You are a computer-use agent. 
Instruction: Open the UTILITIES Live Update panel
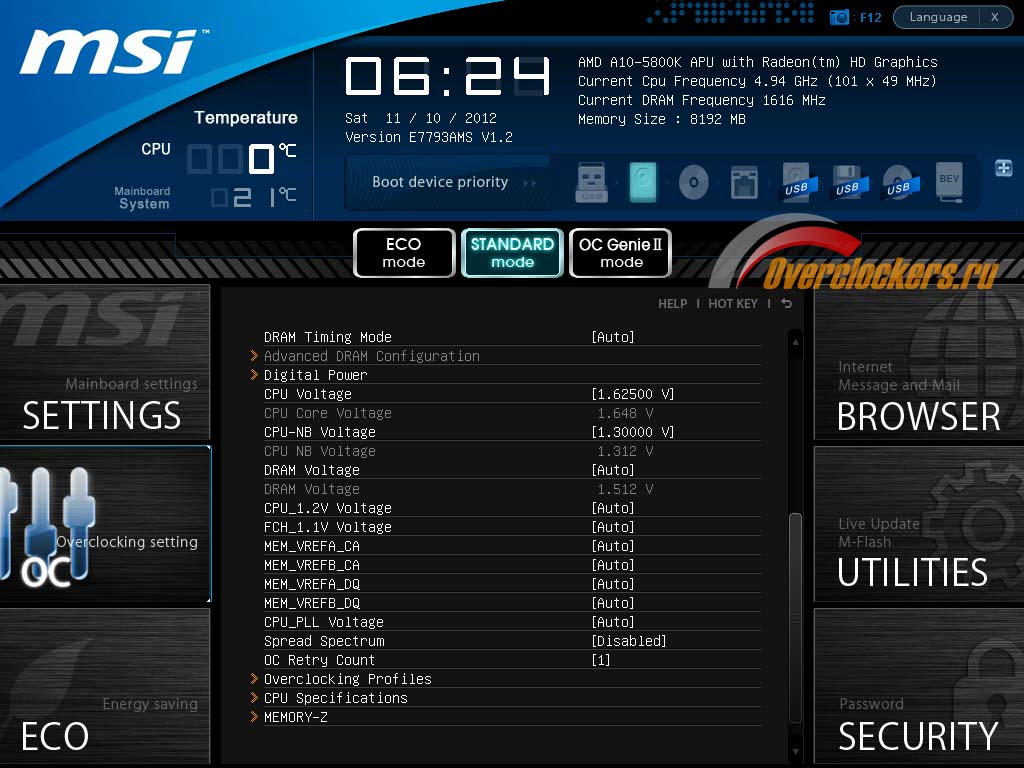tap(919, 524)
